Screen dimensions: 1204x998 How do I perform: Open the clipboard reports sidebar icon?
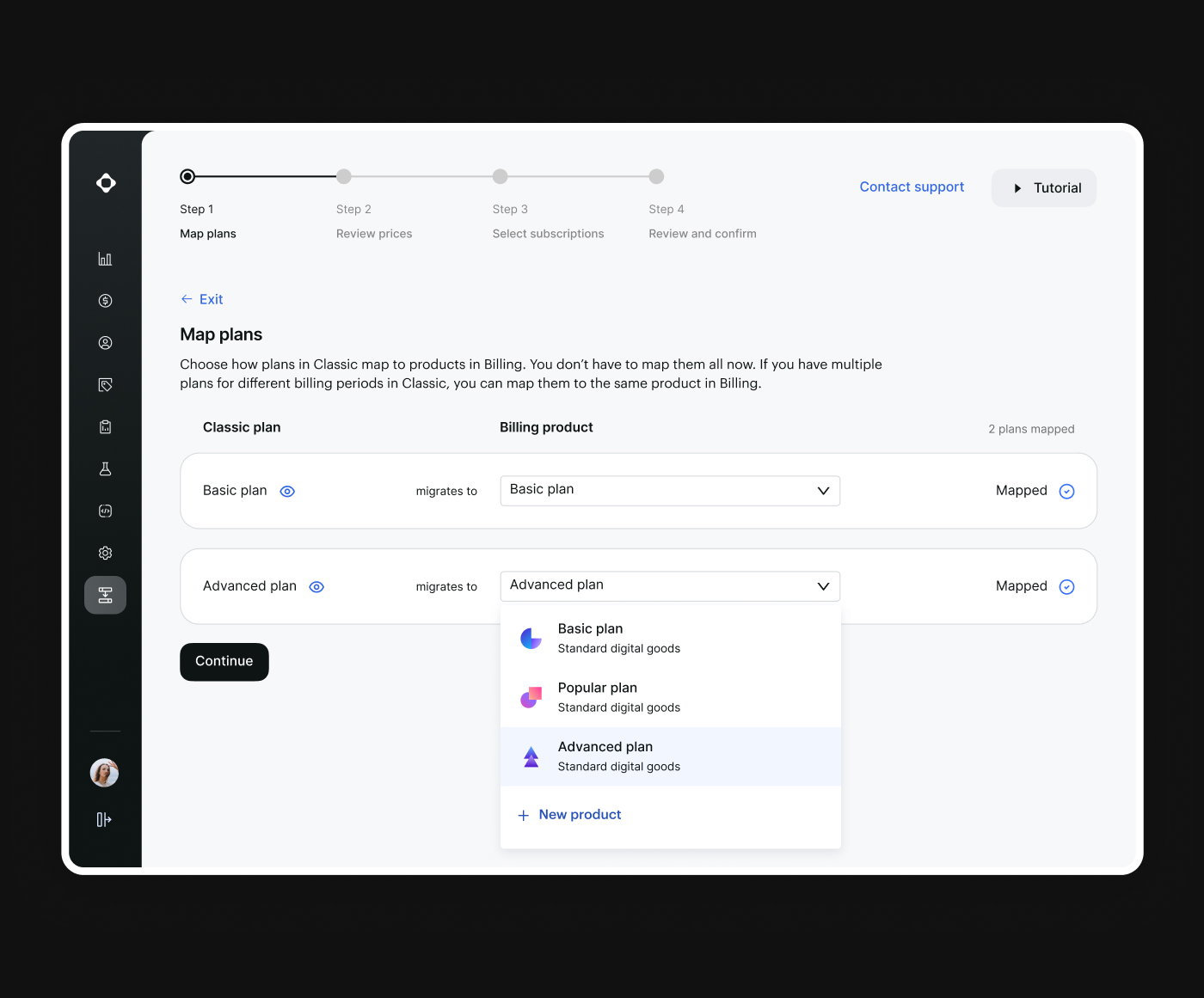[105, 427]
